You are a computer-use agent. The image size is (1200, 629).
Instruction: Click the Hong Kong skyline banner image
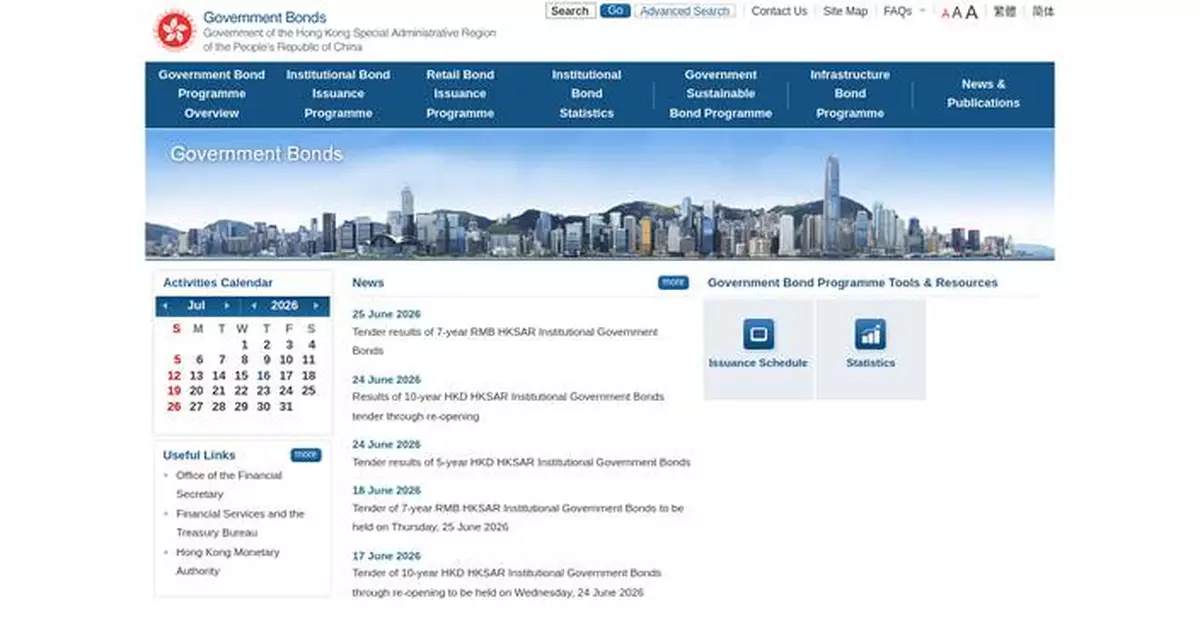tap(600, 195)
